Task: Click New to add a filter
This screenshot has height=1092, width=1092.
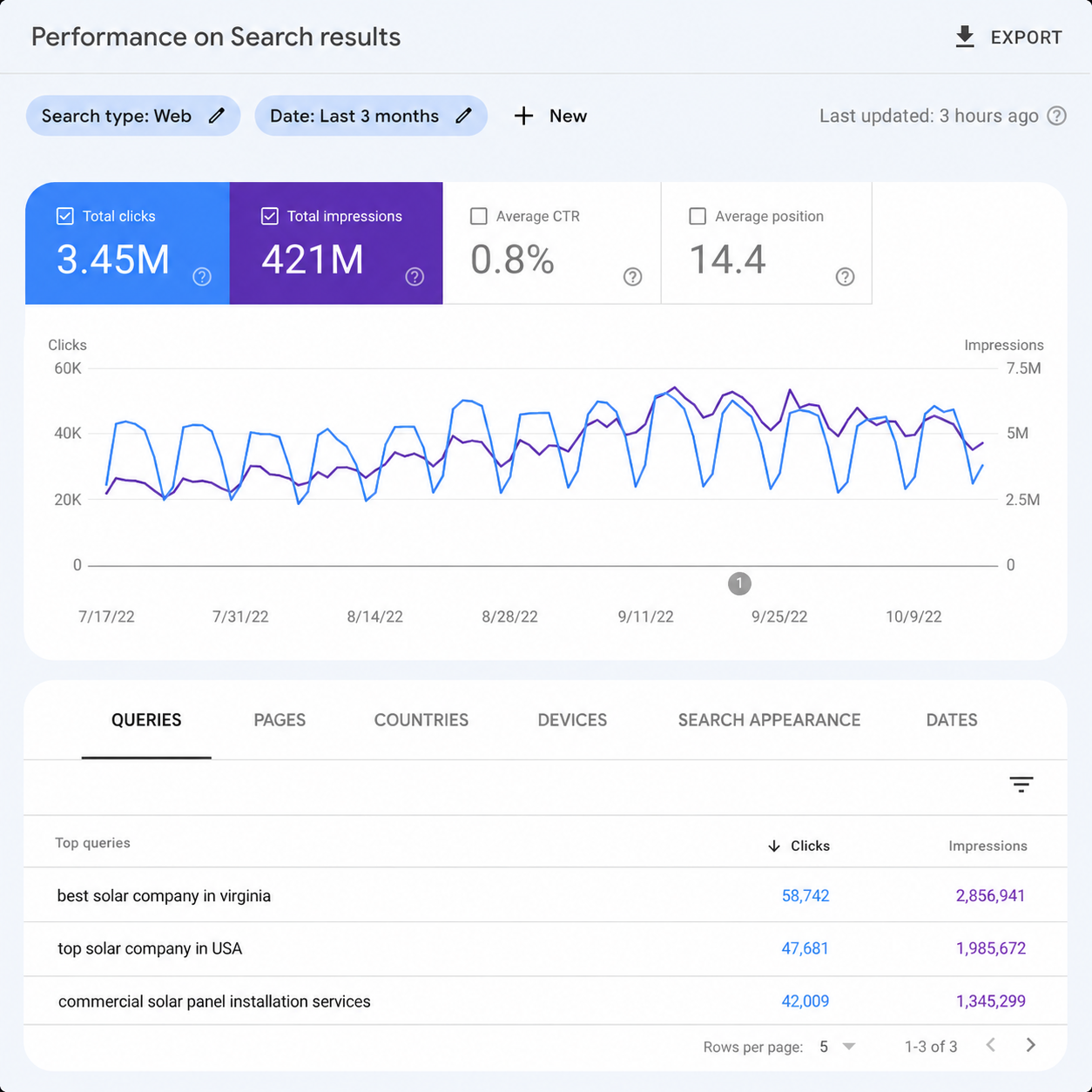Action: (x=568, y=116)
